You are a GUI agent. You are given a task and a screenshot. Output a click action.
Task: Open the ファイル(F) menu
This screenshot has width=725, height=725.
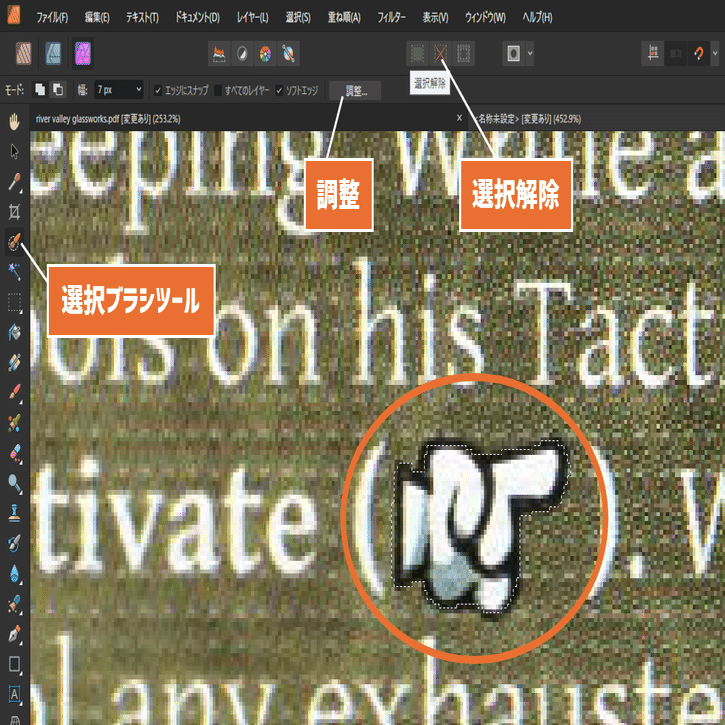click(x=52, y=18)
